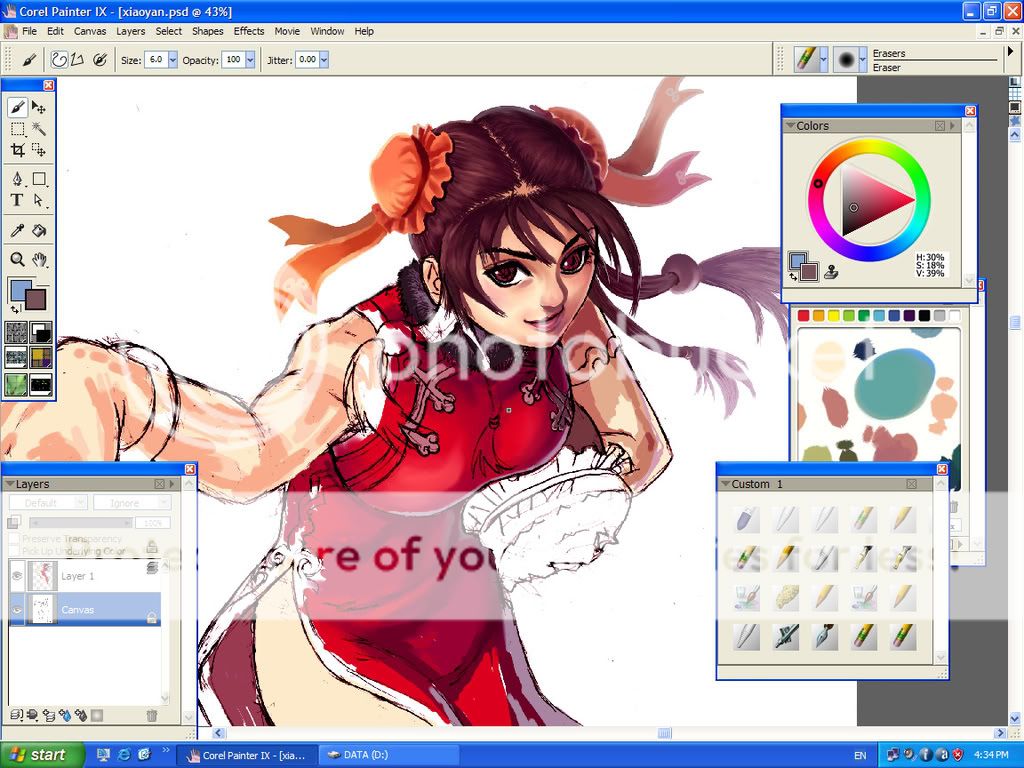This screenshot has height=768, width=1024.
Task: Choose the Rectangular Selection tool
Action: pyautogui.click(x=18, y=129)
